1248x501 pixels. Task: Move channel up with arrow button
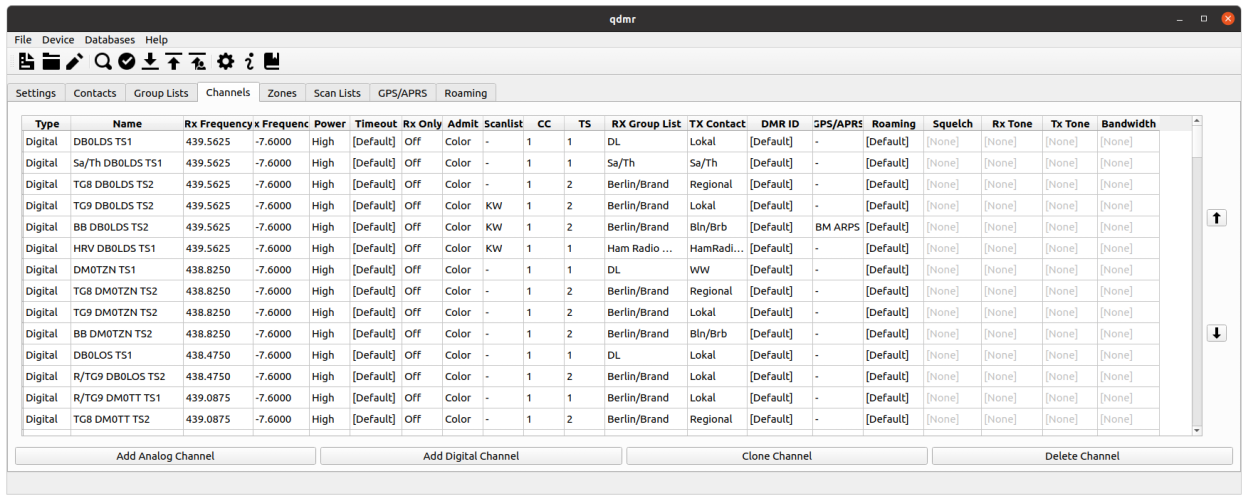point(1216,218)
